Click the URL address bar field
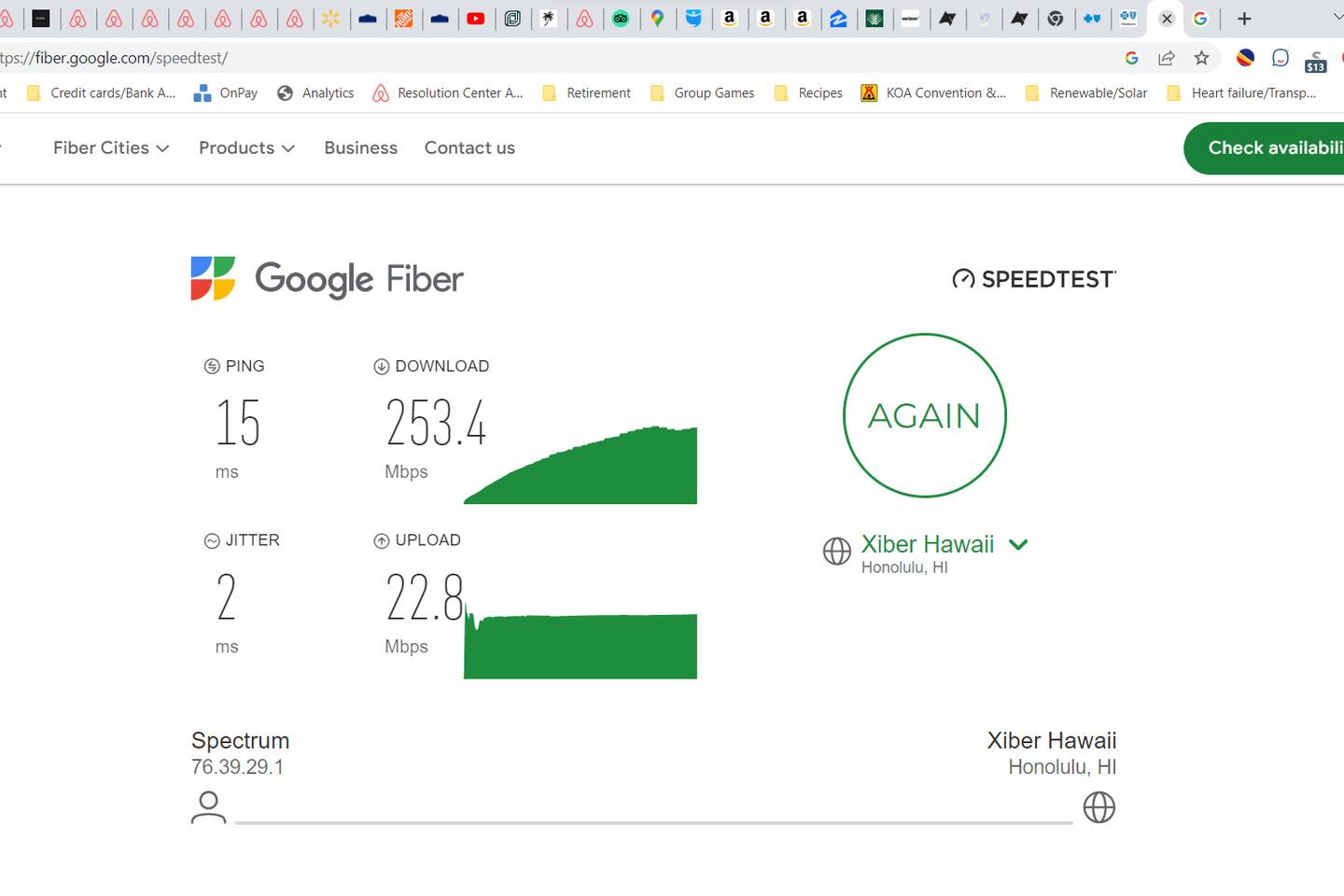The width and height of the screenshot is (1344, 896). [560, 58]
